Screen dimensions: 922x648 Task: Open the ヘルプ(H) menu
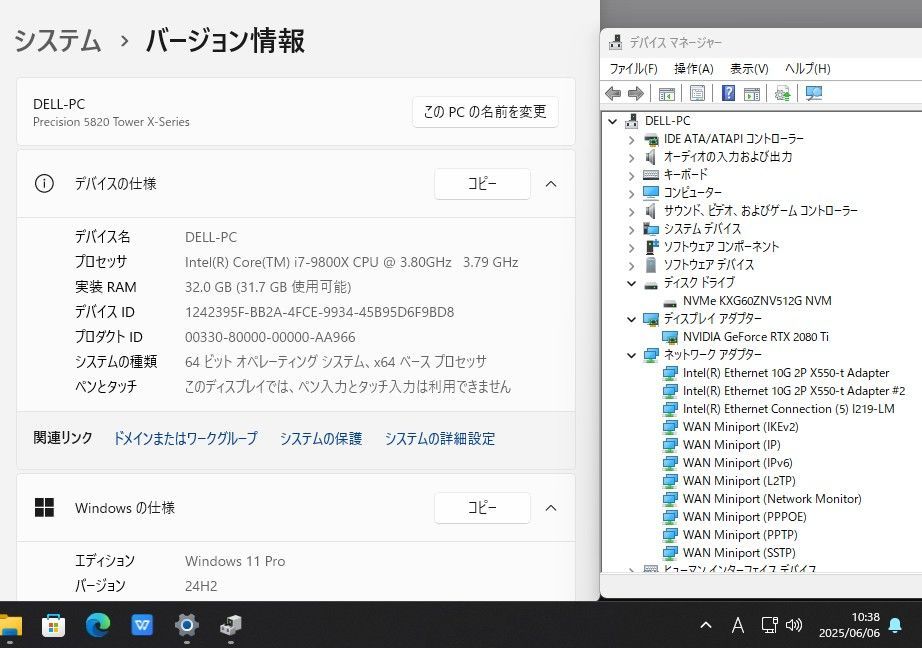pyautogui.click(x=807, y=69)
